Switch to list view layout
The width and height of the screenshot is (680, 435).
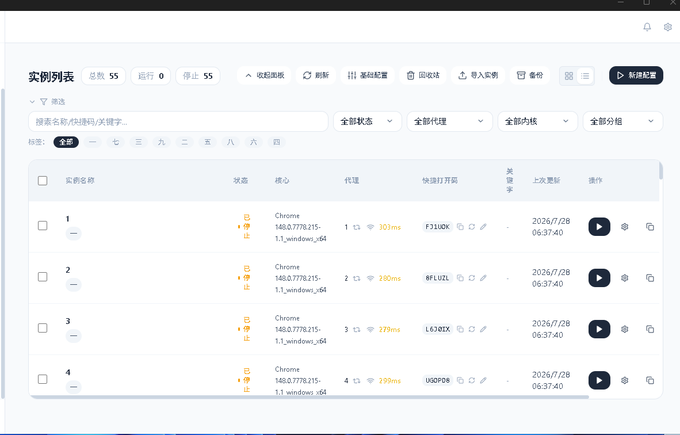click(x=585, y=76)
